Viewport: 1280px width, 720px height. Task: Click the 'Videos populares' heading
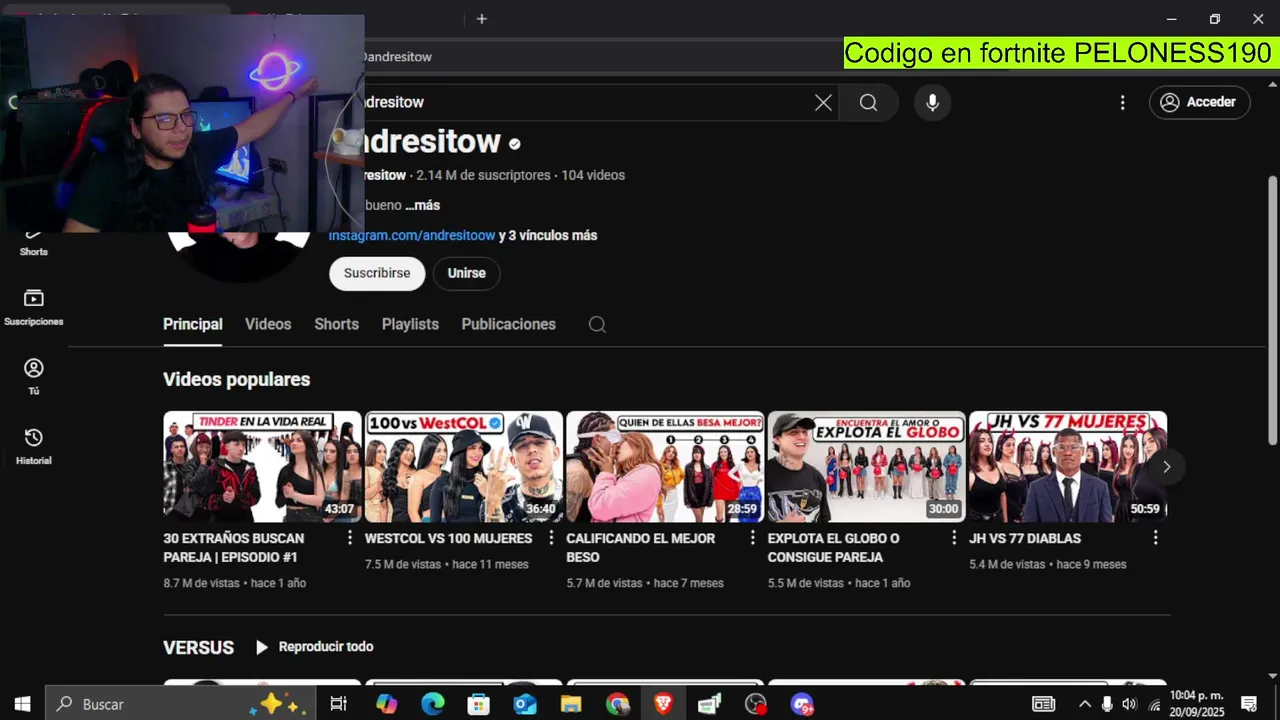(x=237, y=380)
